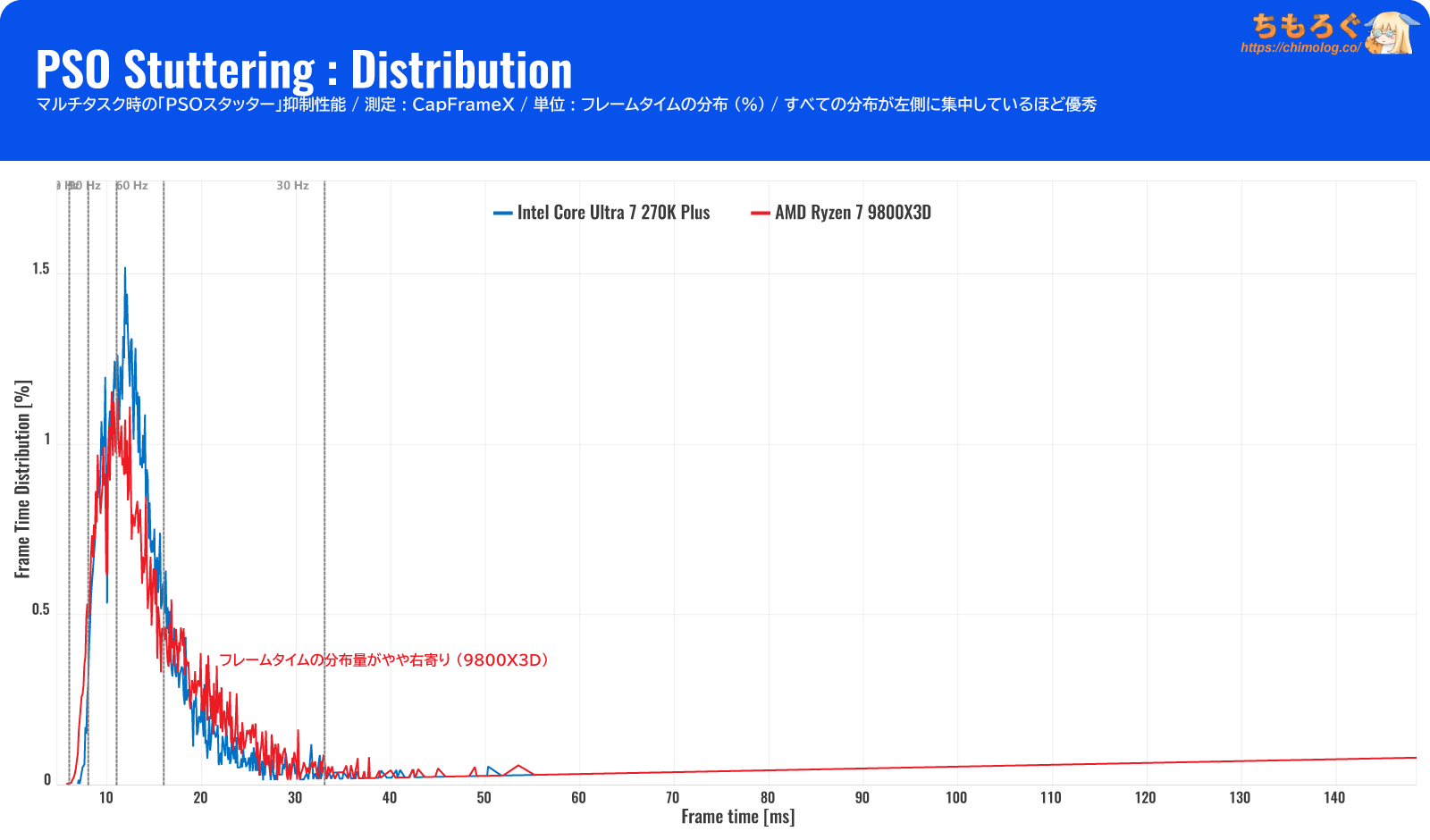Click the 100 tick on the X axis
This screenshot has width=1430, height=840.
956,798
